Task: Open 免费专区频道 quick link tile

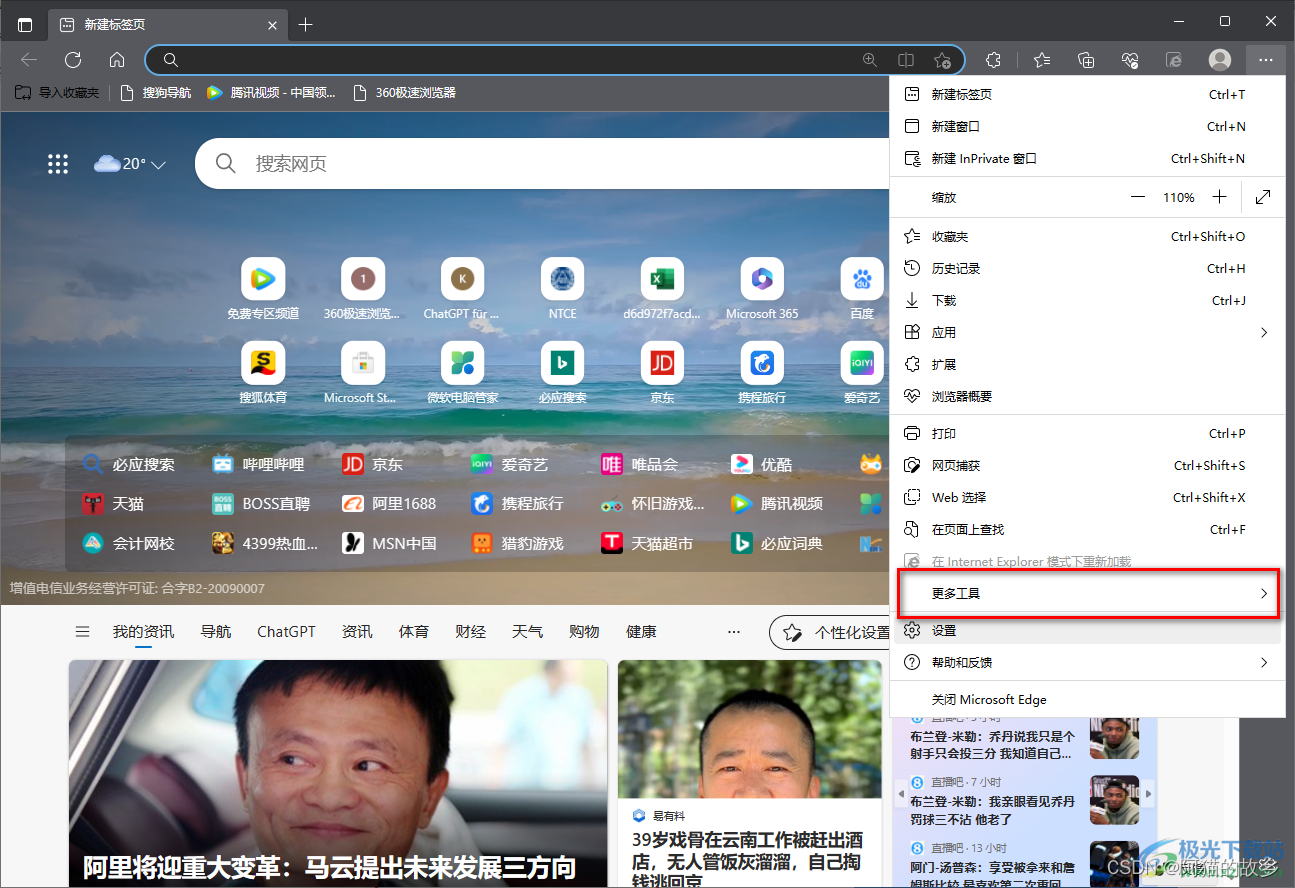Action: click(263, 289)
